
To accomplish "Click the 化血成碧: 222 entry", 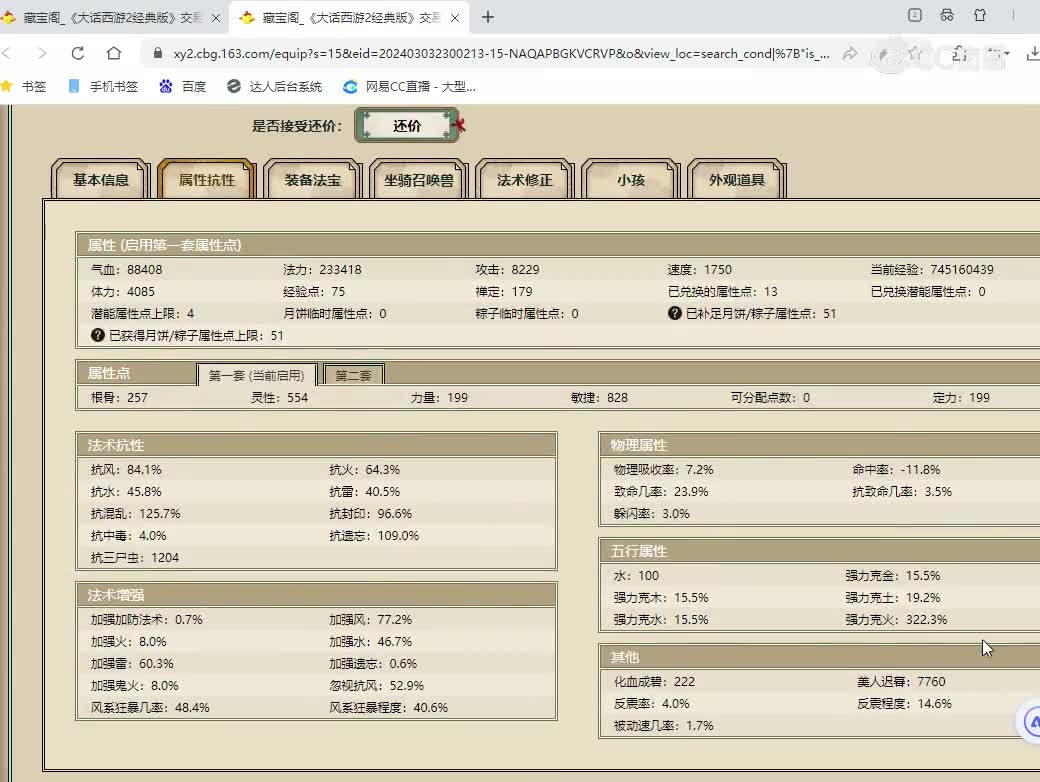I will click(654, 681).
